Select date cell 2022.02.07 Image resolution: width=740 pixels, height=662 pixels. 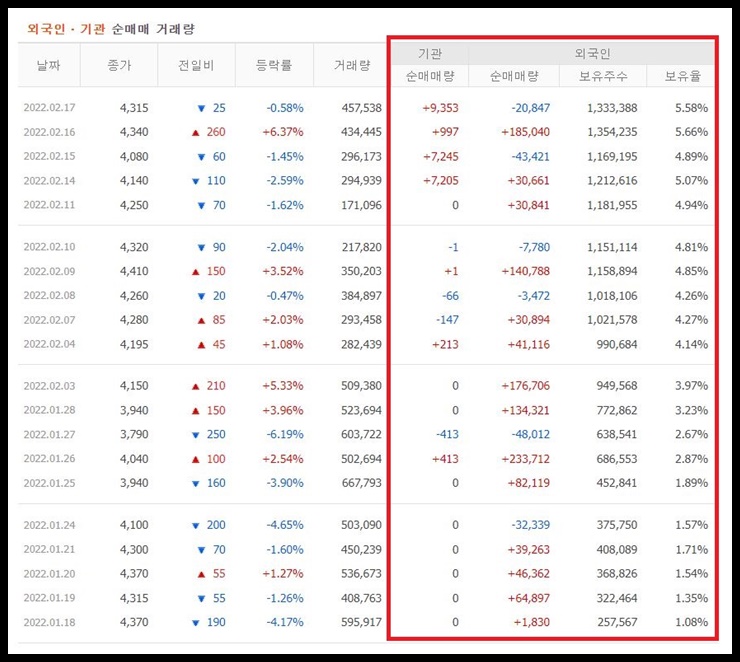tap(50, 320)
